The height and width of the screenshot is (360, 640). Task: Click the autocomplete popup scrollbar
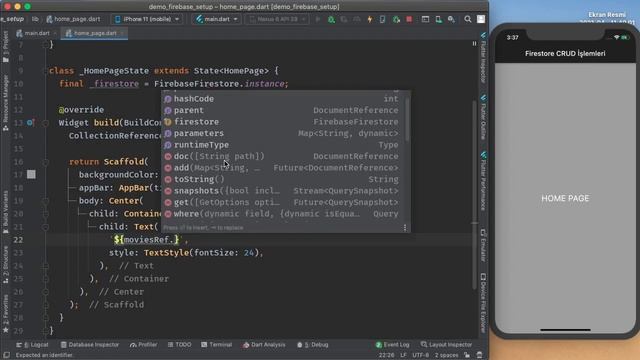[407, 120]
